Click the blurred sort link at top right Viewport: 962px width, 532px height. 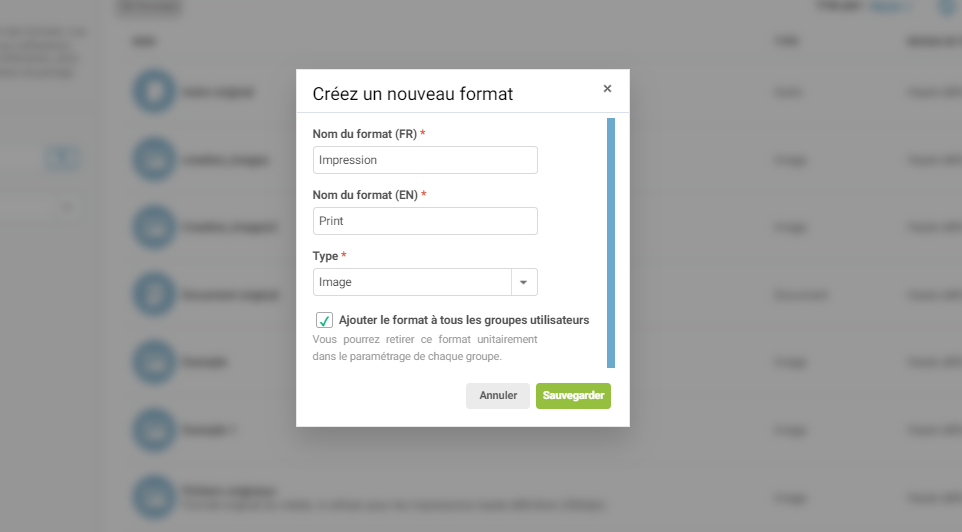pos(887,7)
